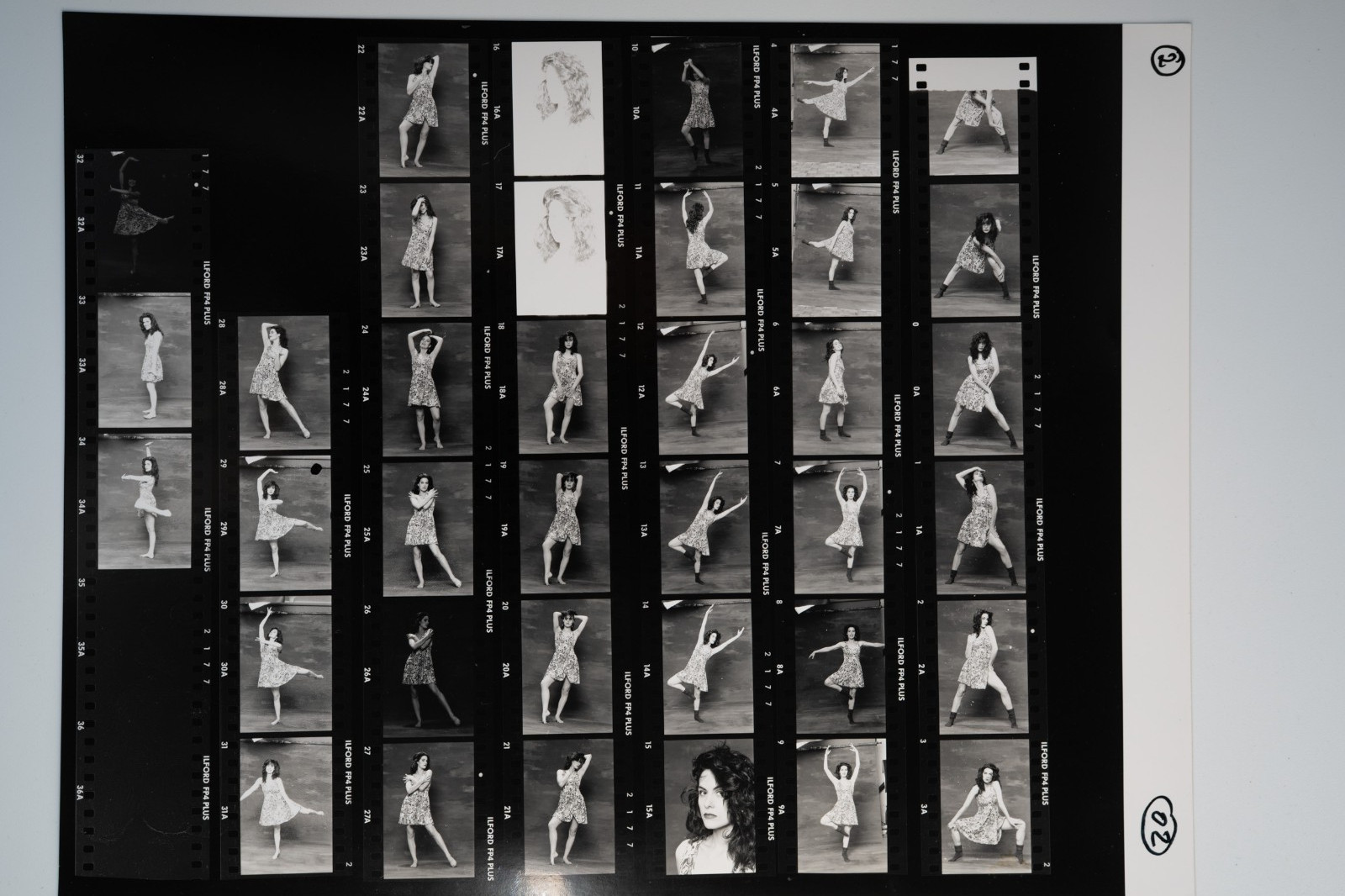Select frame 4A arabesque pose
This screenshot has height=896, width=1345.
[x=836, y=110]
